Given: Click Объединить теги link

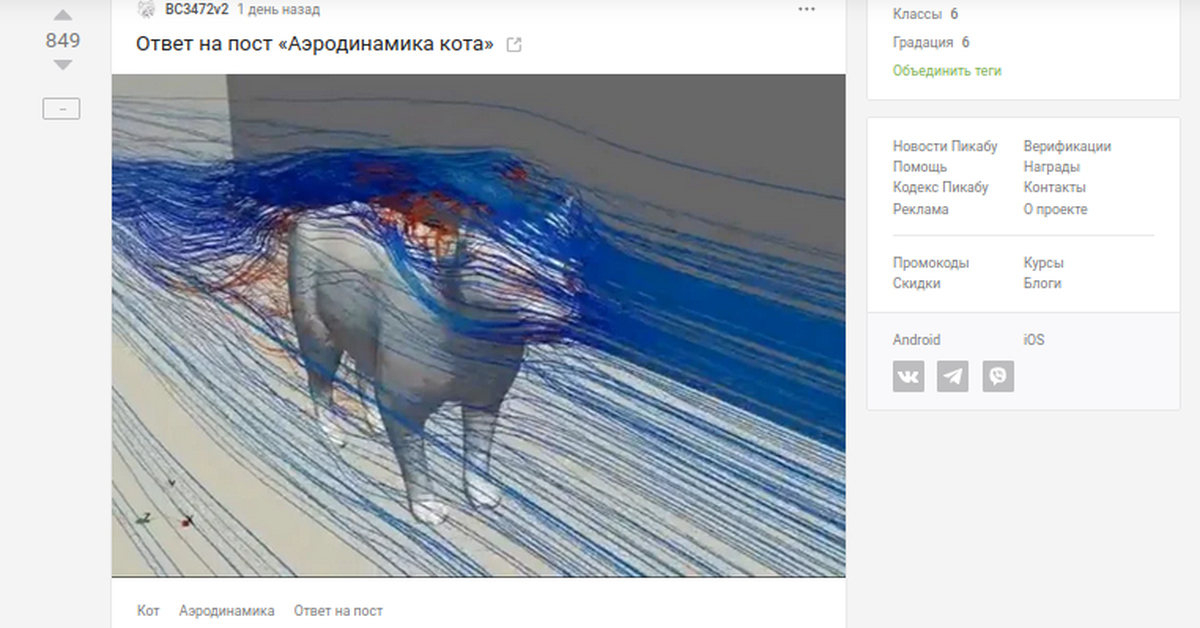Looking at the screenshot, I should [947, 71].
